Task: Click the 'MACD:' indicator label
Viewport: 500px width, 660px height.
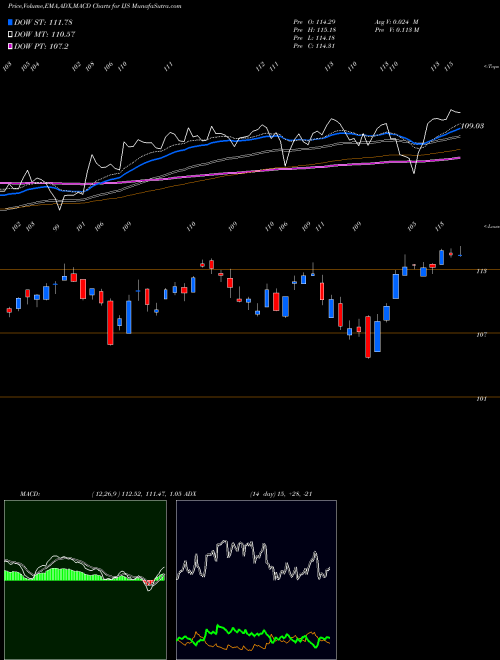Action: 30,494
